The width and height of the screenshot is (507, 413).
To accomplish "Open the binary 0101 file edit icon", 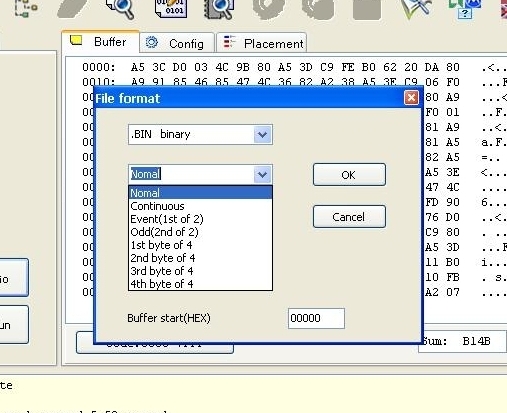I will 171,8.
